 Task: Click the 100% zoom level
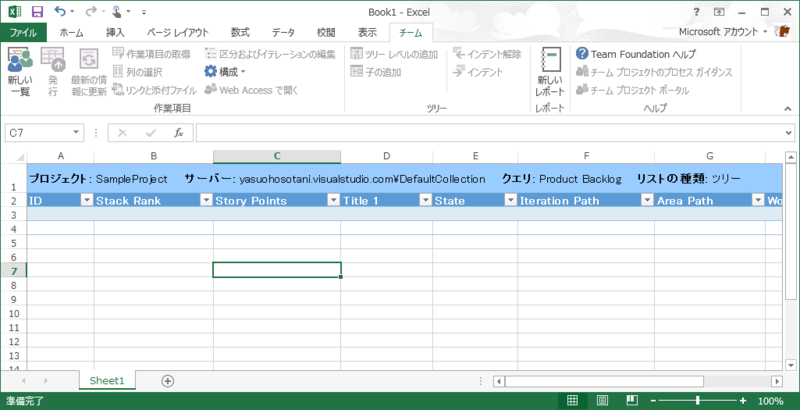tap(770, 401)
